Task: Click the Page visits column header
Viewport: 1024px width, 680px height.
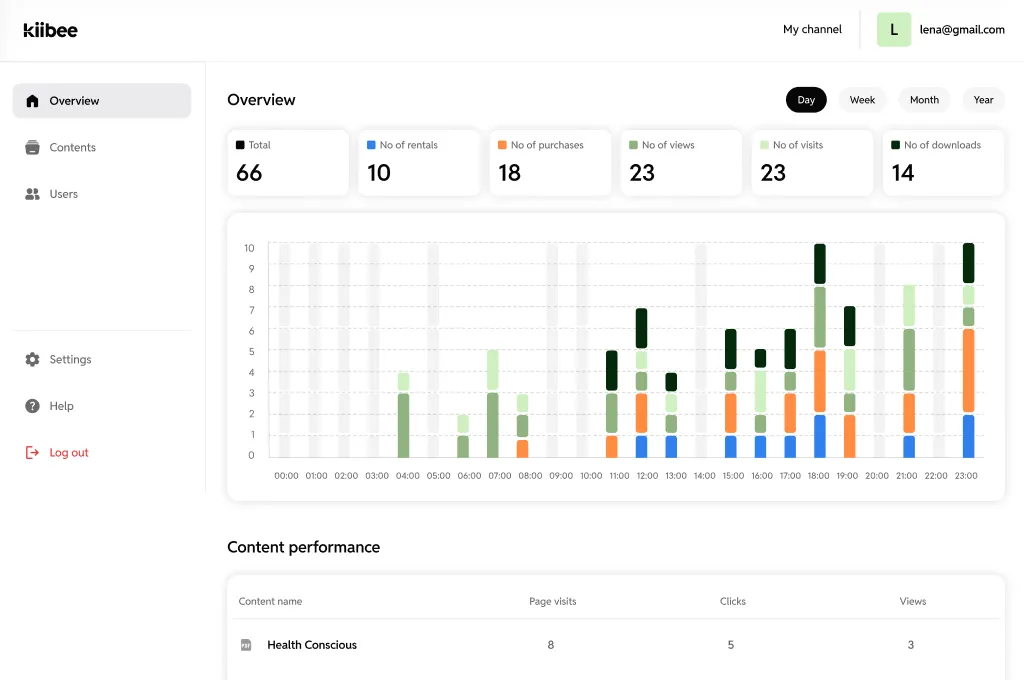Action: 552,601
